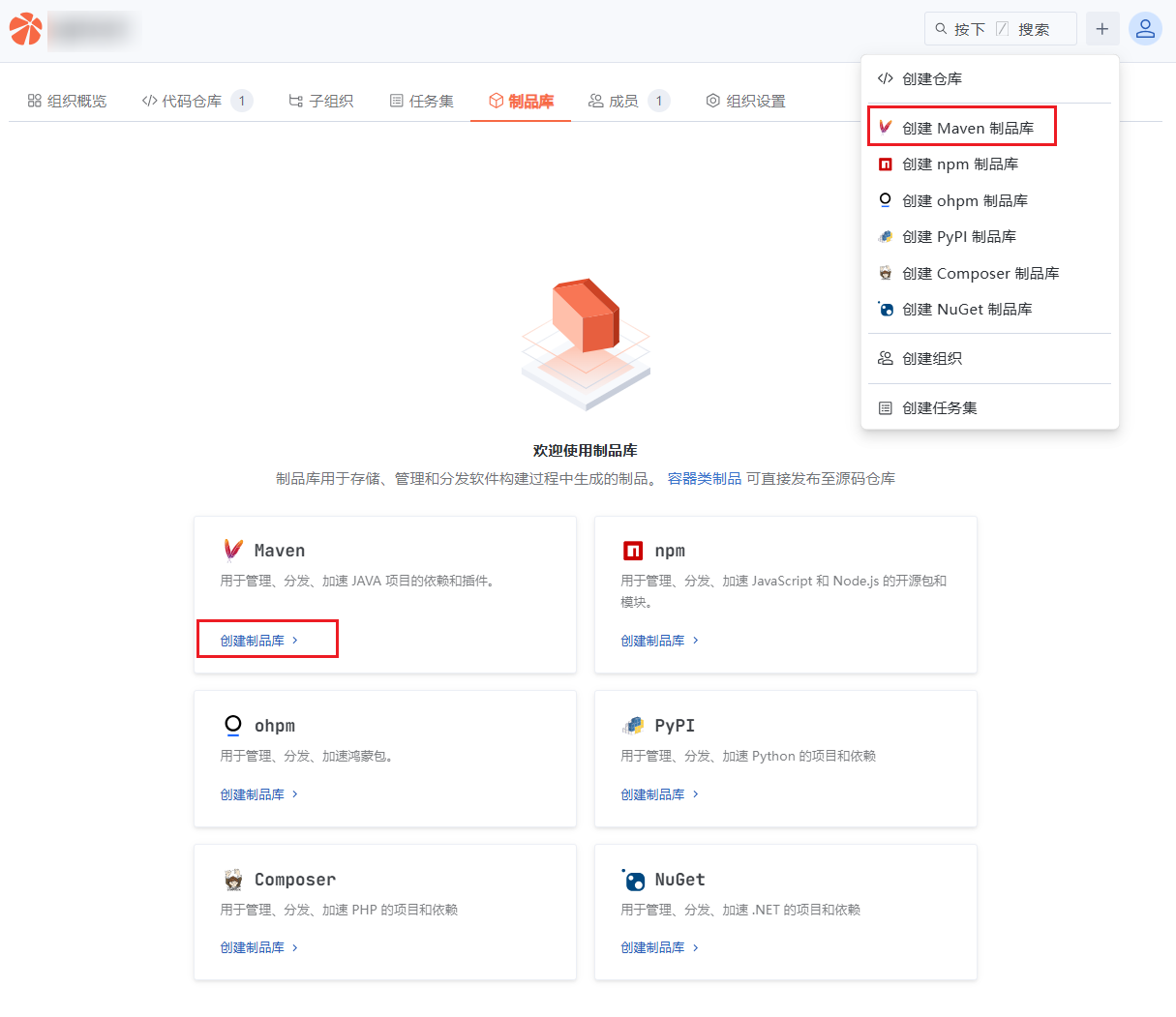
Task: Click the Composer icon in dropdown menu
Action: 885,273
